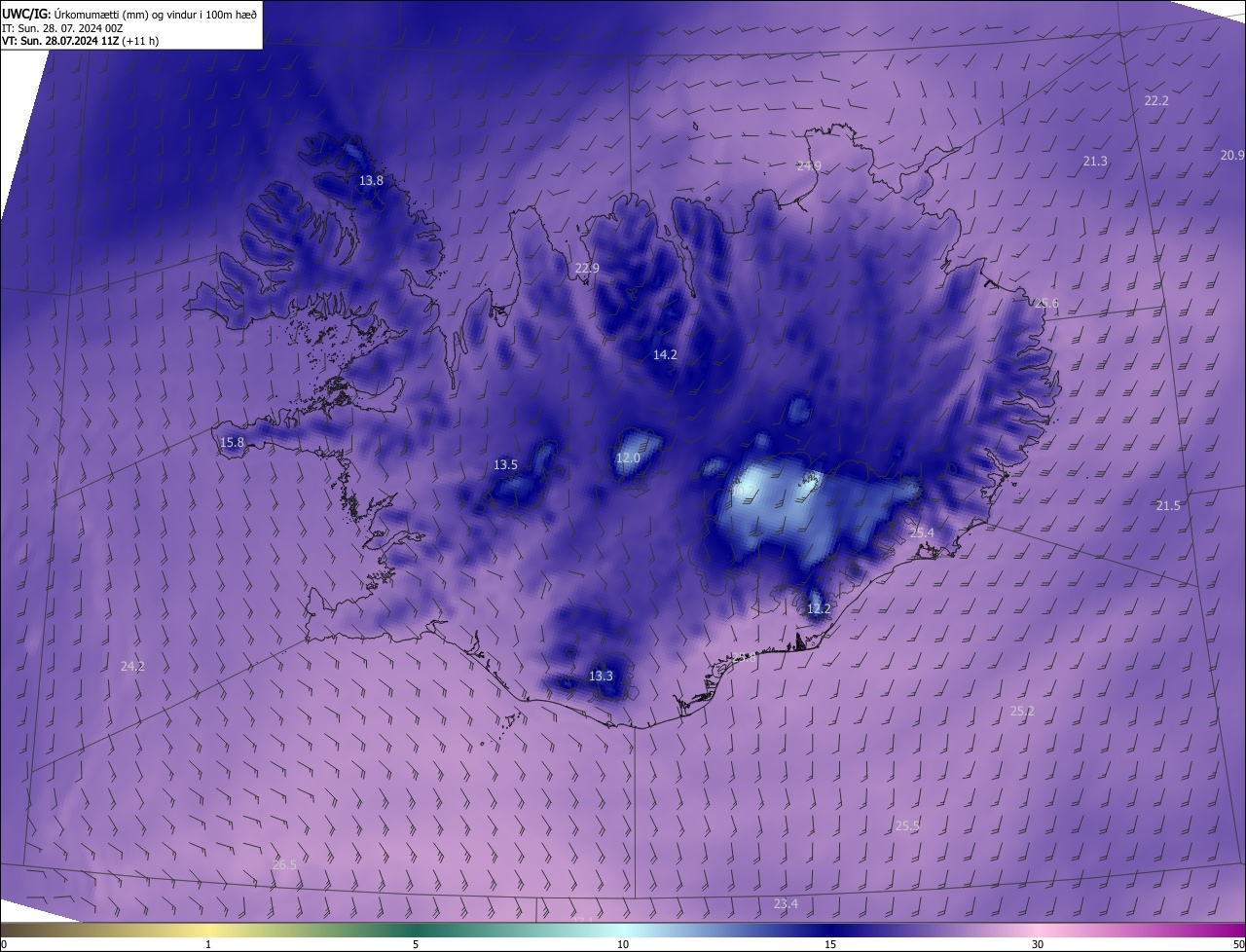Click the map value '25.6'
This screenshot has height=952, width=1246.
[1046, 303]
